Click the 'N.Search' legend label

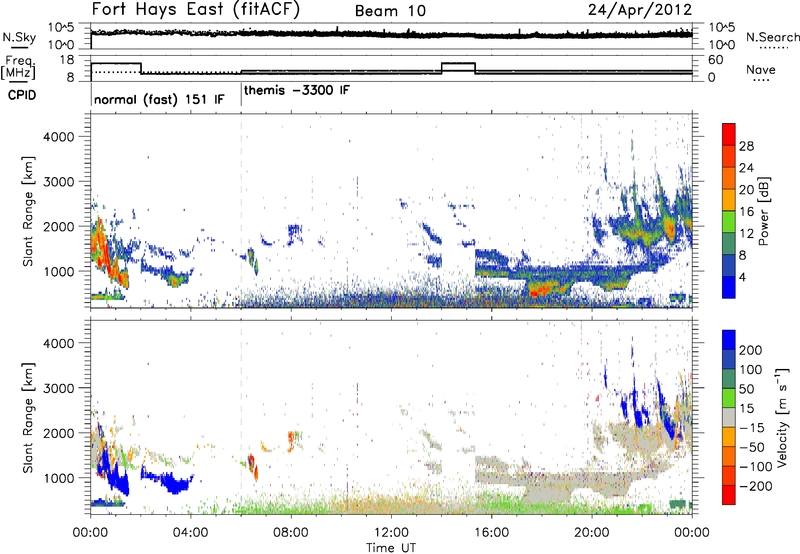(x=772, y=37)
